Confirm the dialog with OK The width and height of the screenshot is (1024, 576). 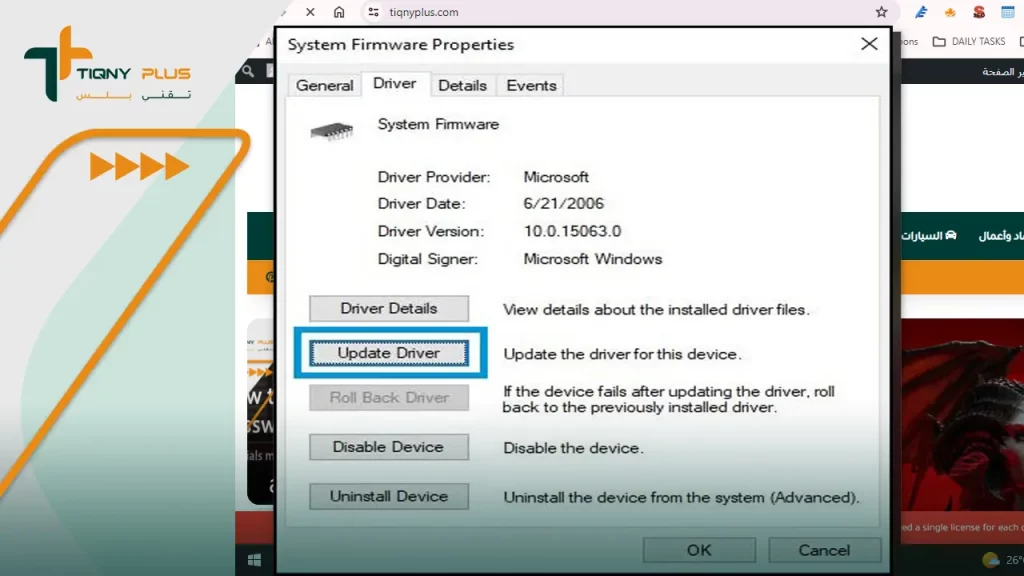point(699,550)
